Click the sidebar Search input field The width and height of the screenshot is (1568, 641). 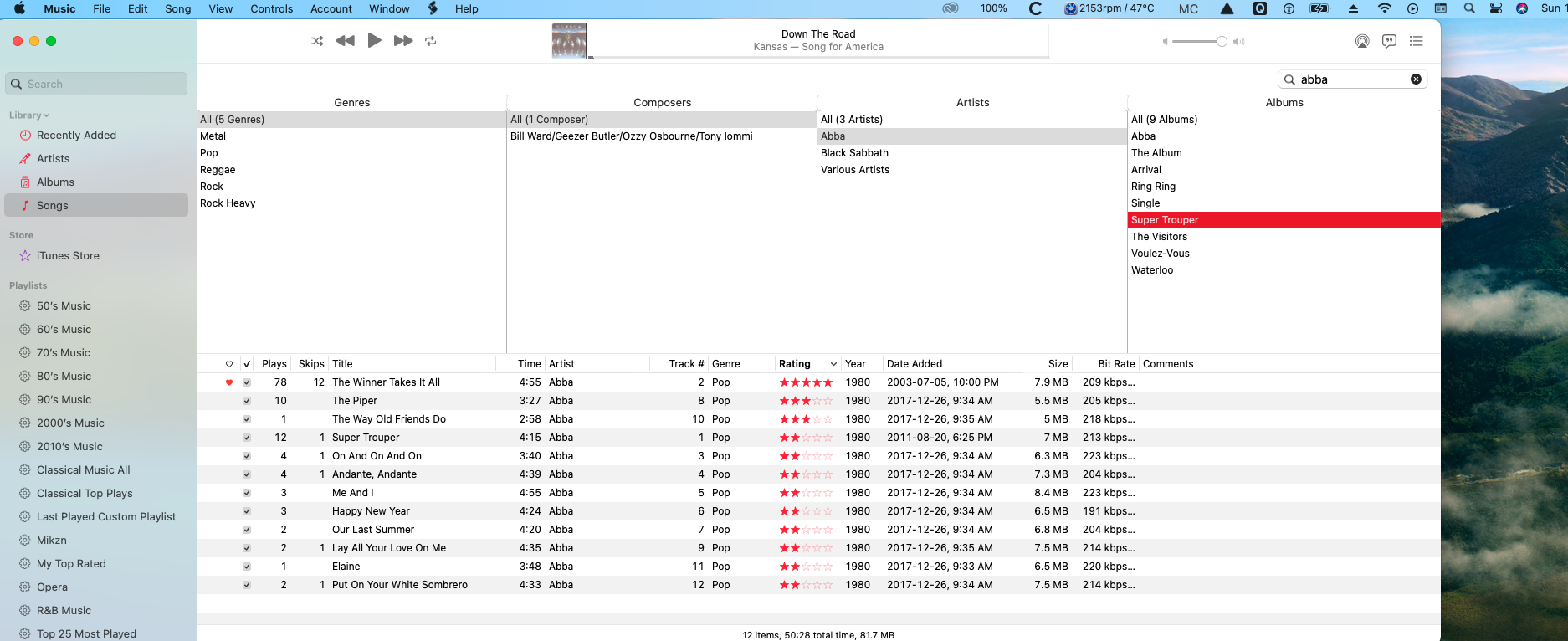click(x=96, y=84)
